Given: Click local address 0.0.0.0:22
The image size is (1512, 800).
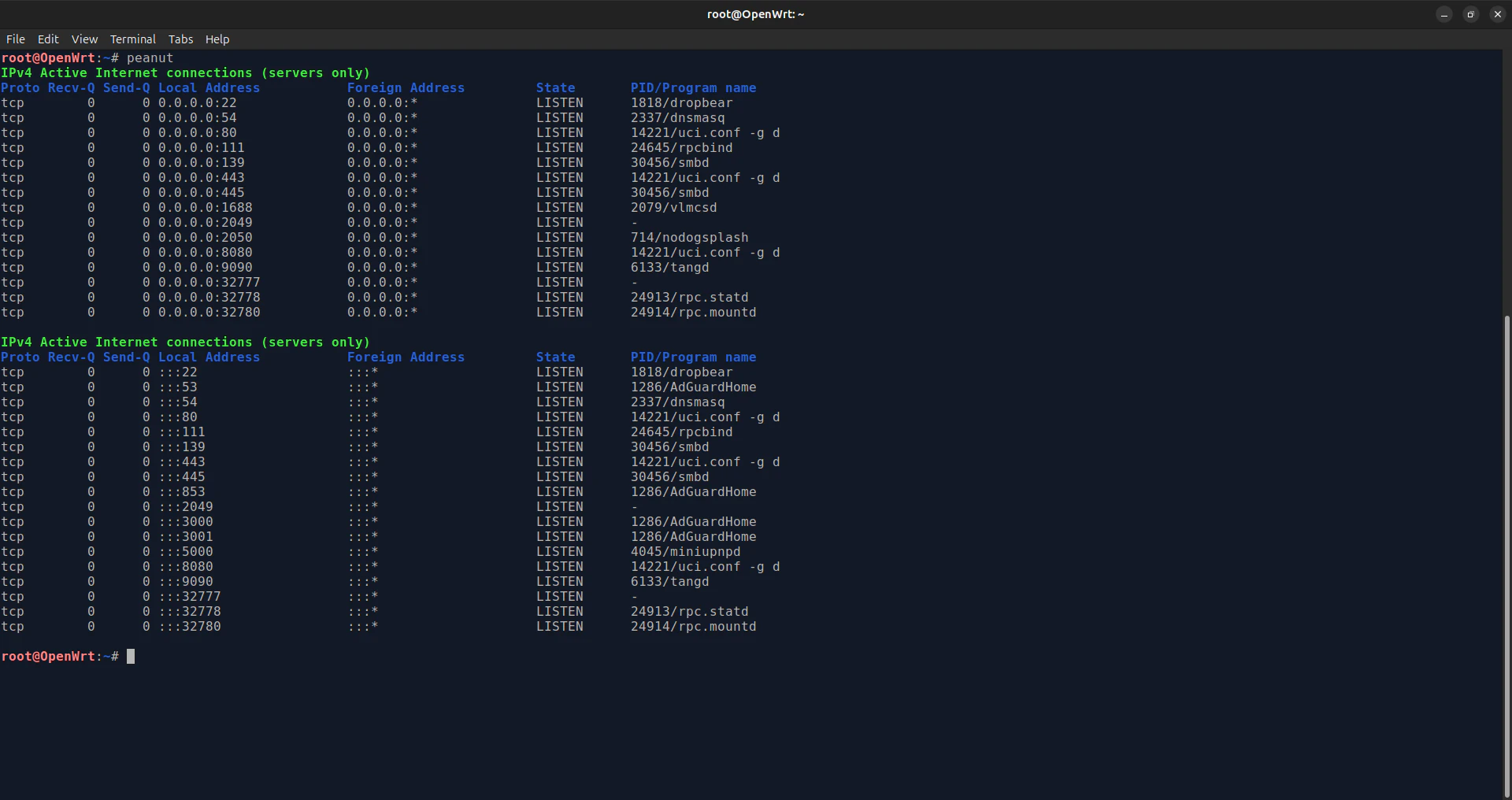Looking at the screenshot, I should tap(198, 103).
